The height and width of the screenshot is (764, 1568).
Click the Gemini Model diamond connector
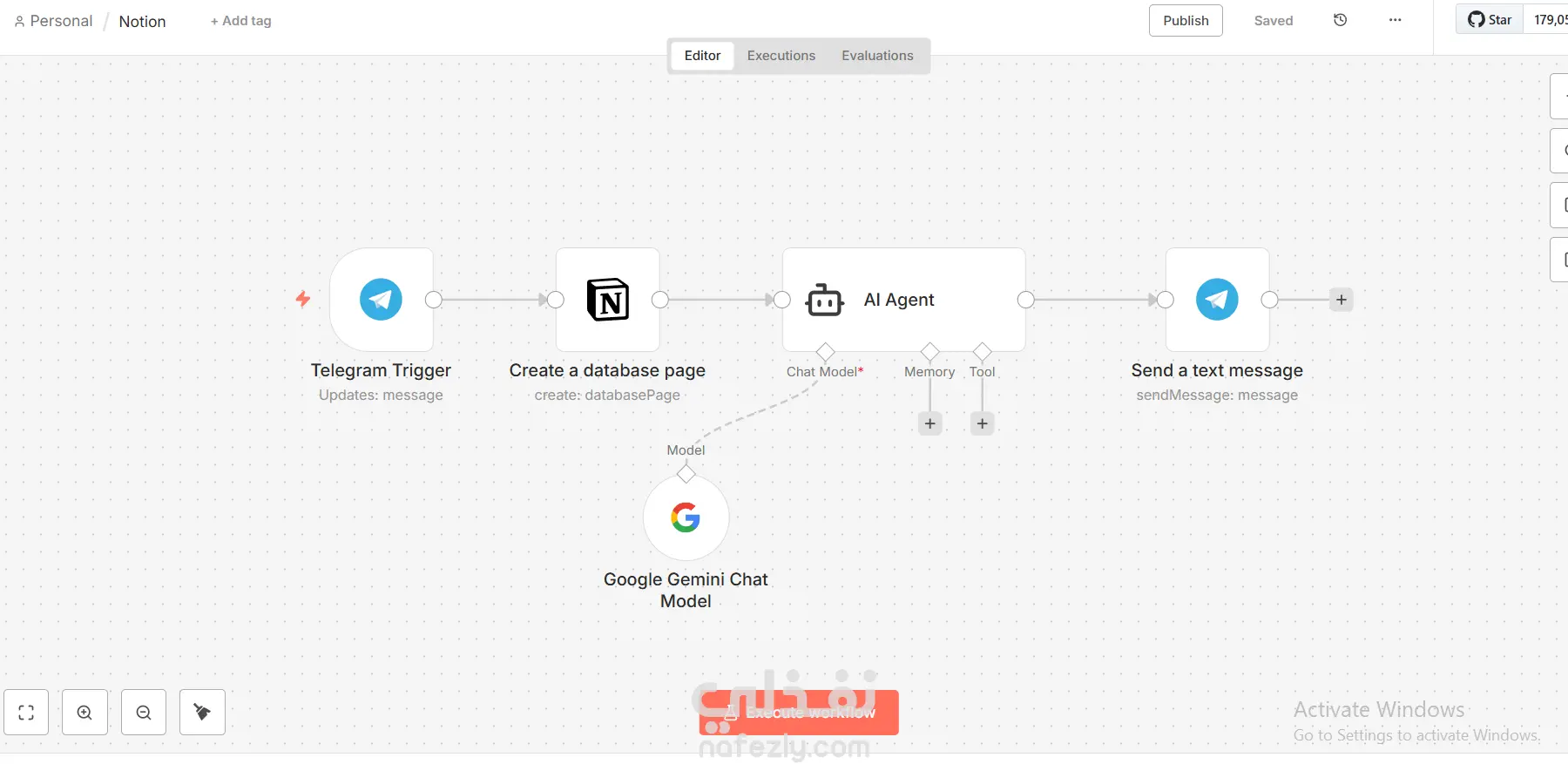(x=686, y=474)
